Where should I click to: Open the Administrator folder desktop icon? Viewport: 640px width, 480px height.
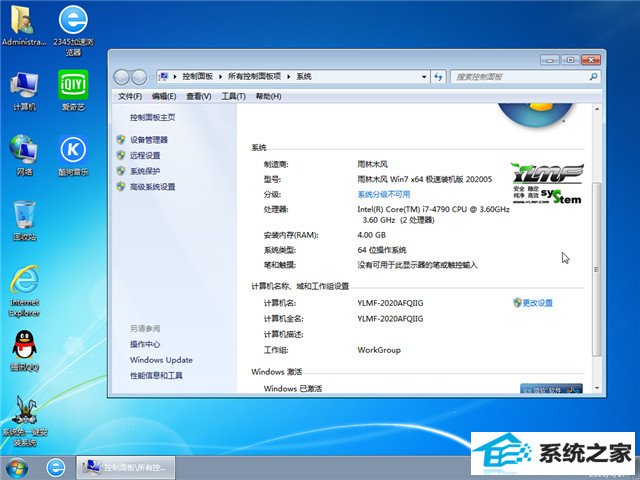(x=24, y=26)
